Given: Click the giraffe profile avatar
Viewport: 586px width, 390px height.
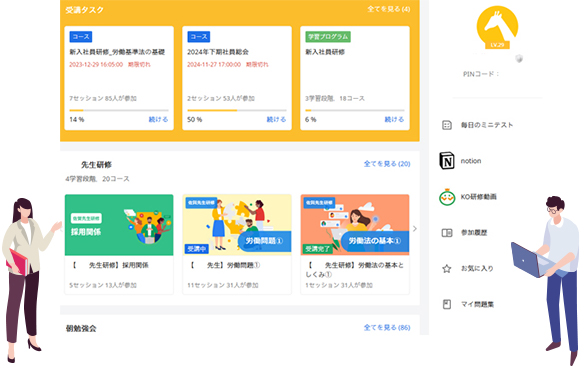Looking at the screenshot, I should tap(497, 26).
